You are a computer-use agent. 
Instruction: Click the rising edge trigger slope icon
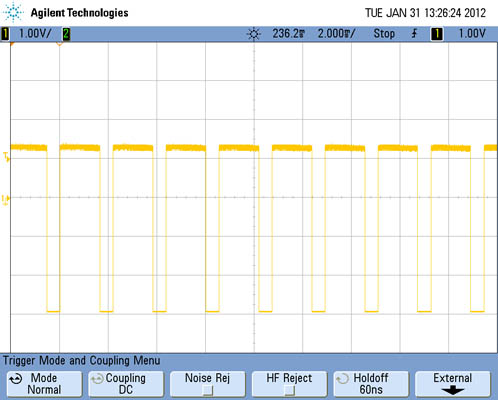[x=414, y=34]
